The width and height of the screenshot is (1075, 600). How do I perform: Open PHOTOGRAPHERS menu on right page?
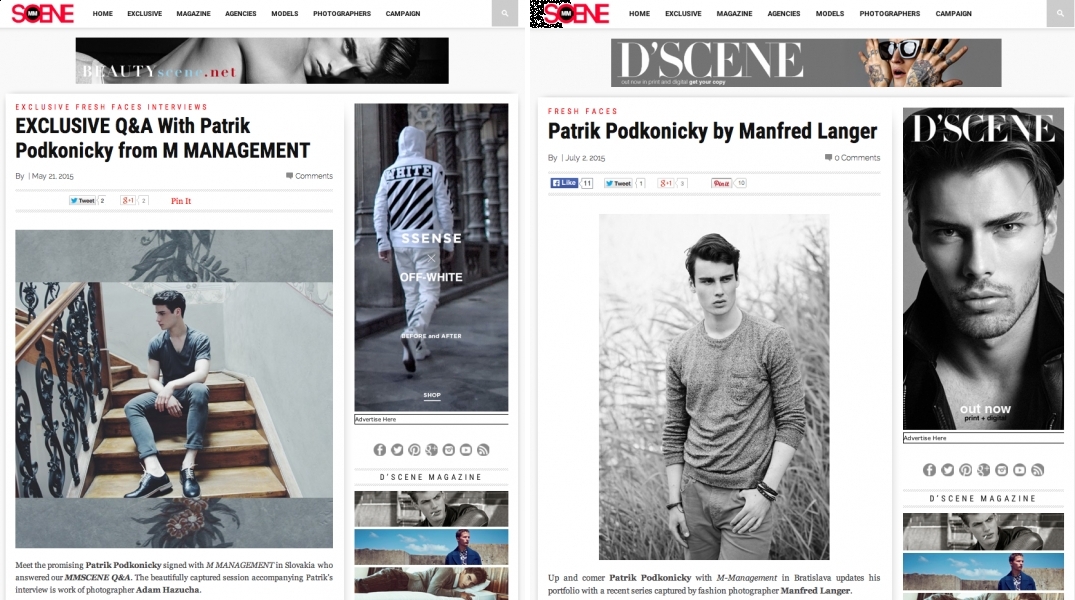tap(889, 14)
